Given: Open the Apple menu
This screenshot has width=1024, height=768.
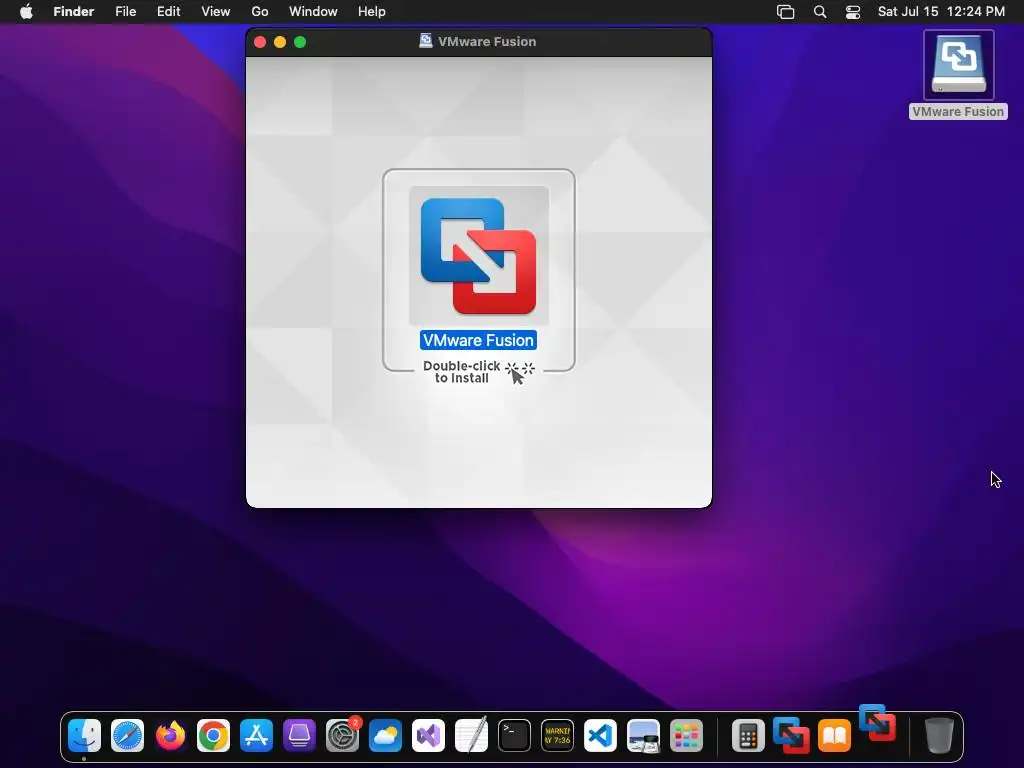Looking at the screenshot, I should [26, 12].
